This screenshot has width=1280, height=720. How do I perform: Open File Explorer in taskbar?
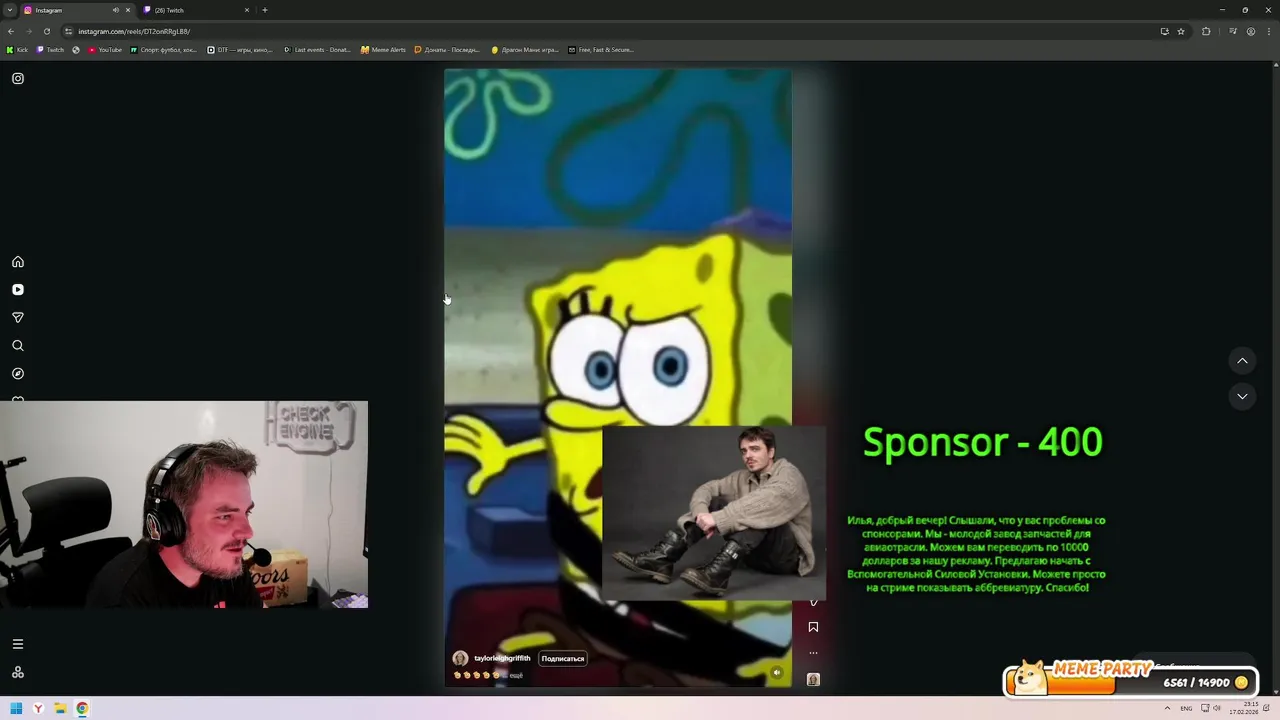pos(60,709)
